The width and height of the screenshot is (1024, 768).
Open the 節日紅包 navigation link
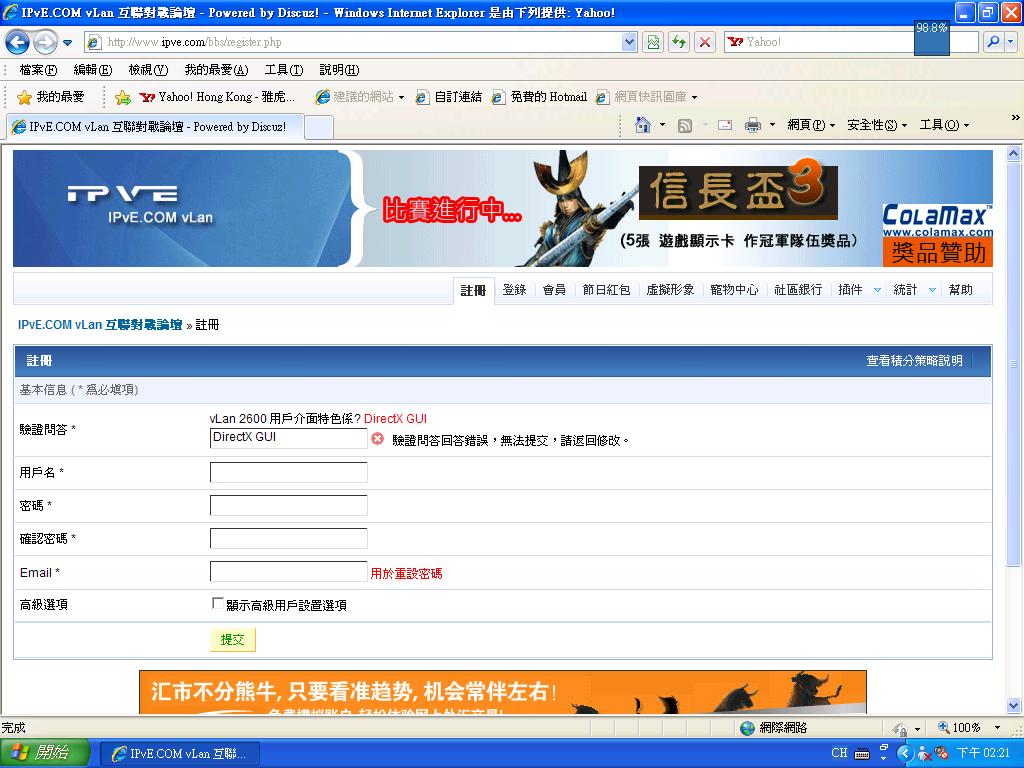pyautogui.click(x=606, y=290)
